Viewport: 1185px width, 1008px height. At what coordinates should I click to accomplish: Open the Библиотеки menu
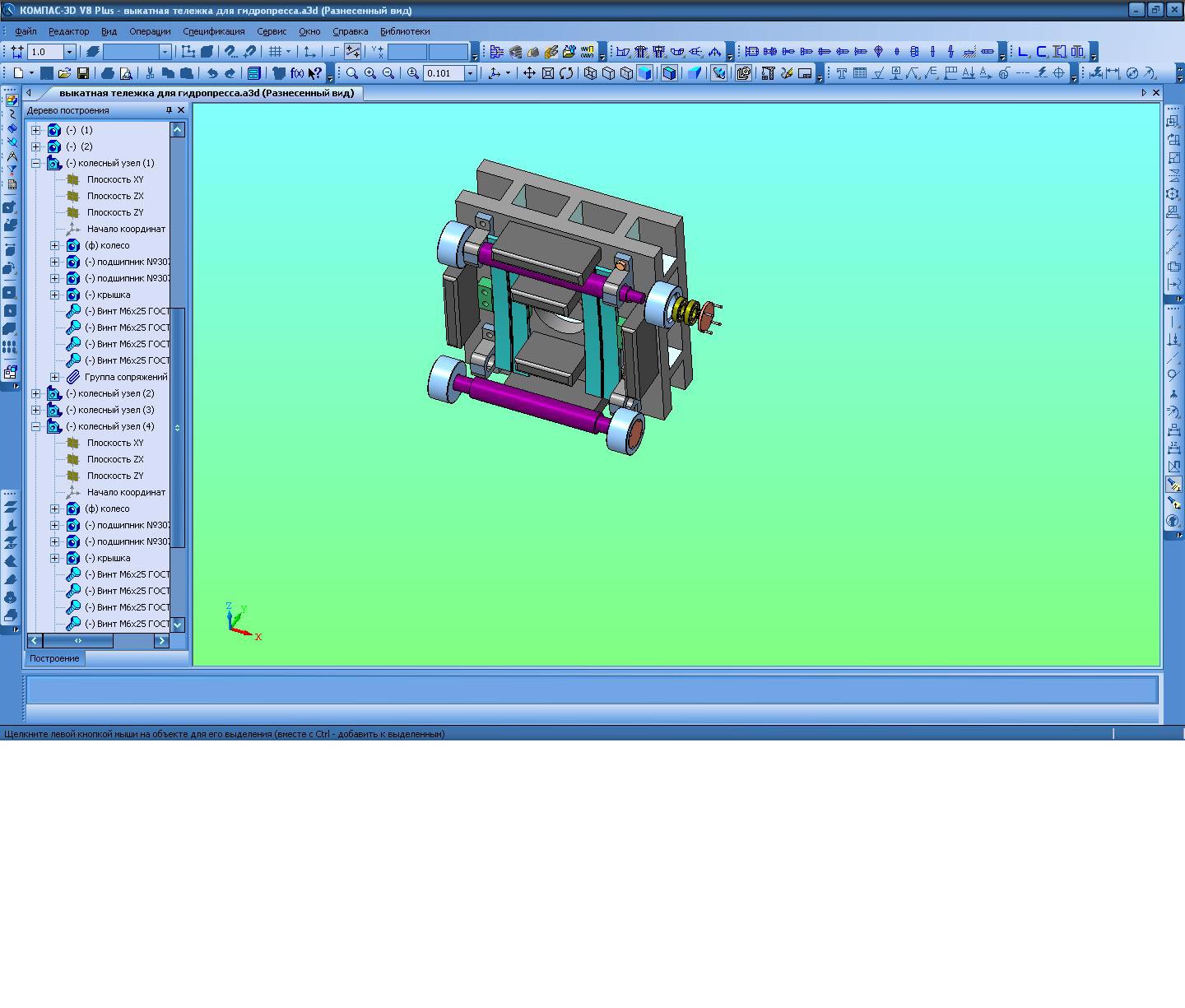[x=404, y=31]
